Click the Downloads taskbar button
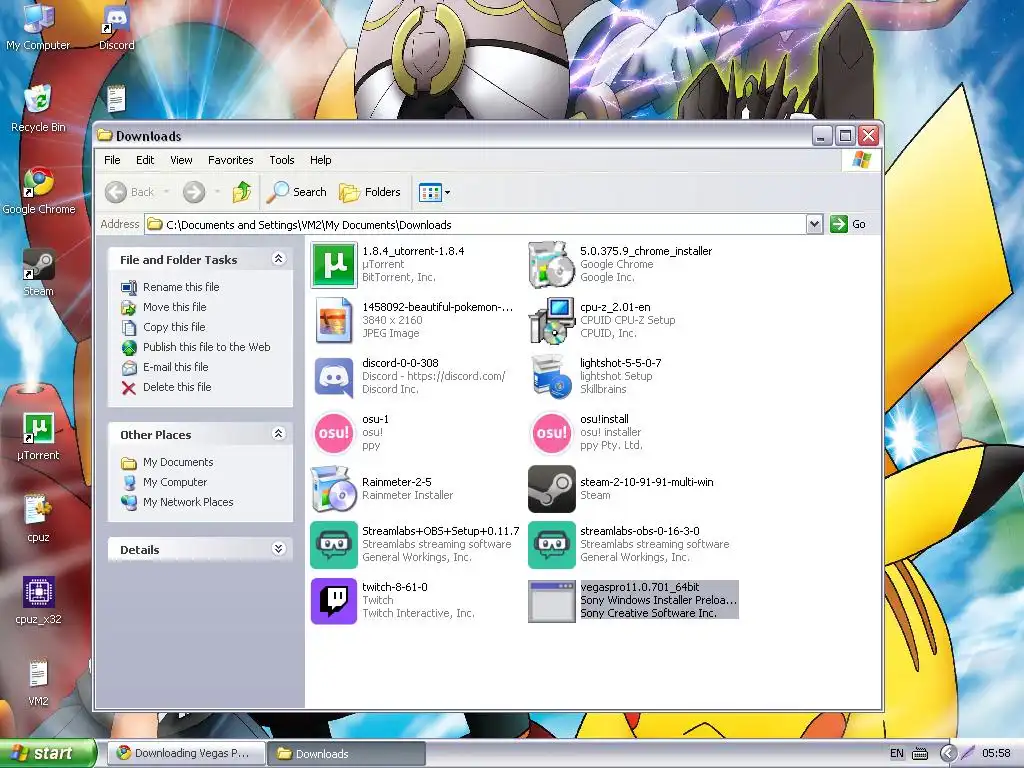The width and height of the screenshot is (1024, 768). [x=346, y=754]
